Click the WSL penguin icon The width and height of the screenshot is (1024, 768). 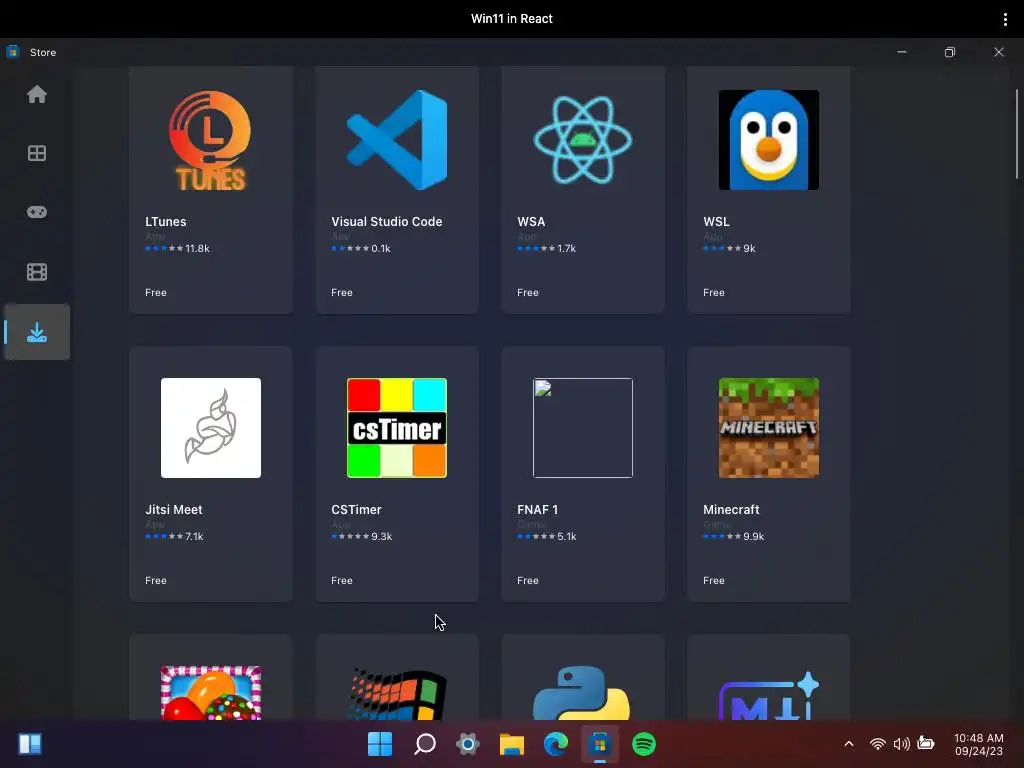[x=769, y=140]
